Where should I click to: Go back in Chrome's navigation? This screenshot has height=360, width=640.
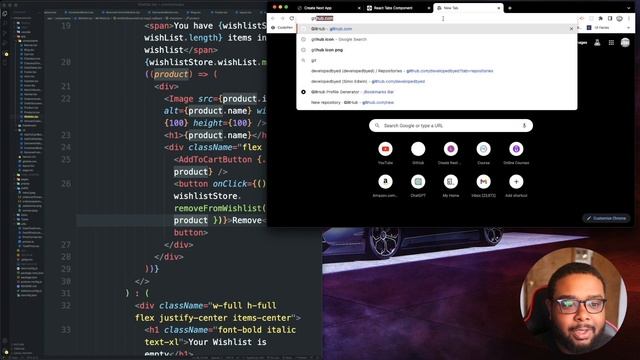[273, 18]
